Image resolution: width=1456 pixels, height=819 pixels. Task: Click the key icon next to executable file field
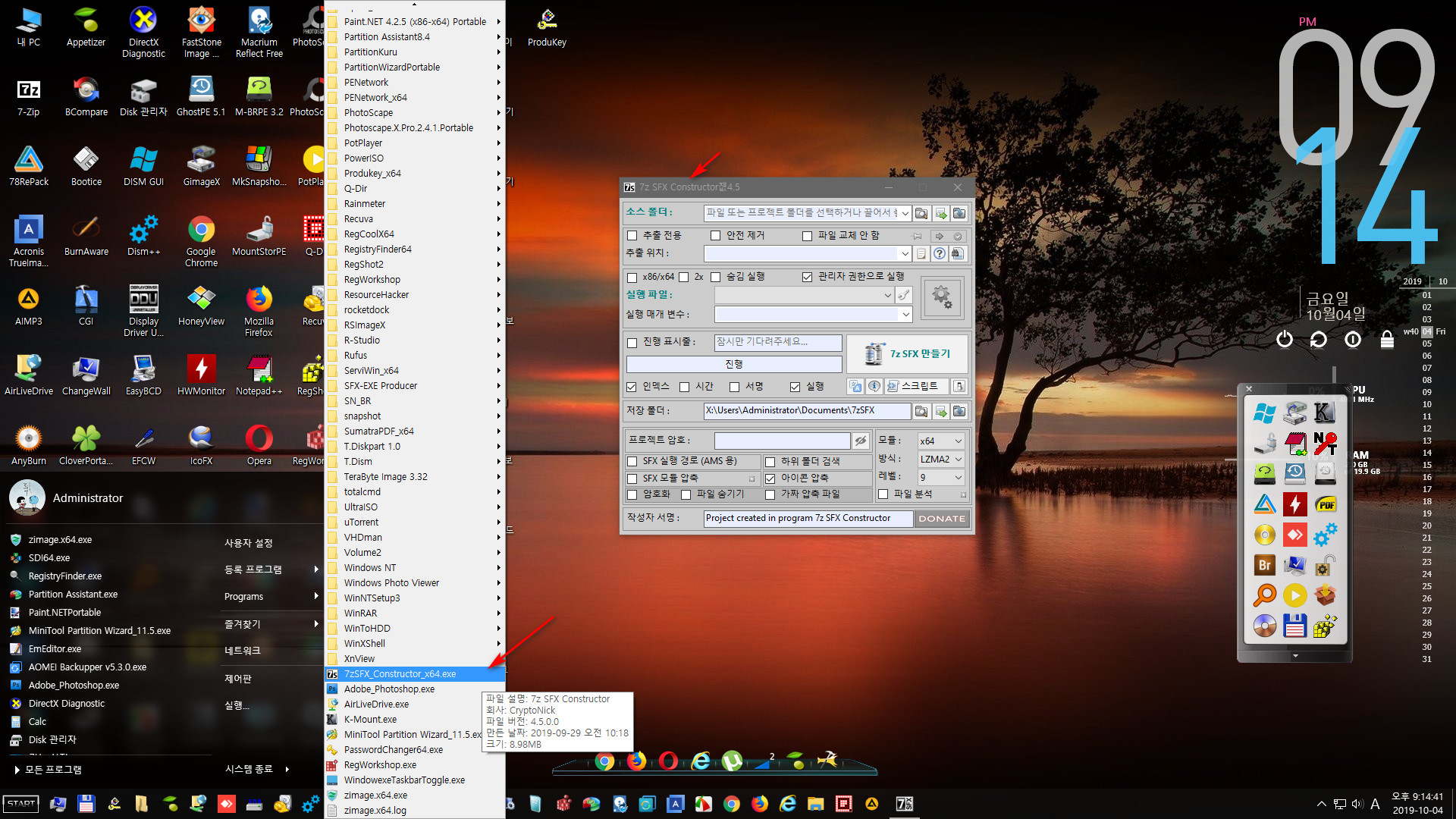tap(904, 295)
